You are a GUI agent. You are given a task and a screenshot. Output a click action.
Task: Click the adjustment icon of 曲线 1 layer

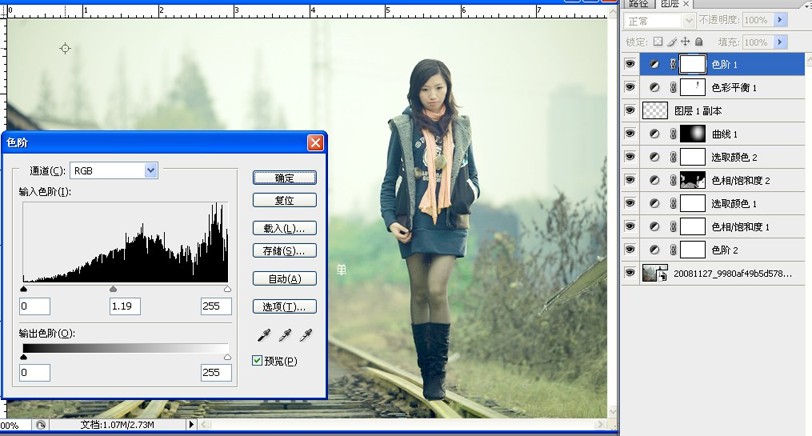pos(655,134)
